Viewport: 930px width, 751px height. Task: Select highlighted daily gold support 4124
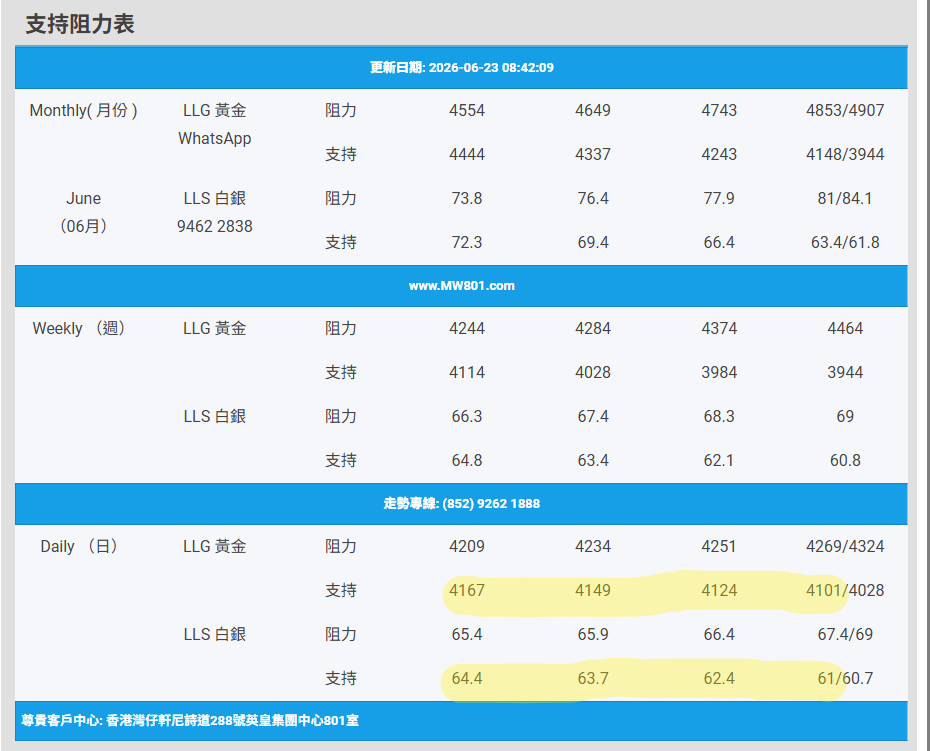(x=719, y=590)
